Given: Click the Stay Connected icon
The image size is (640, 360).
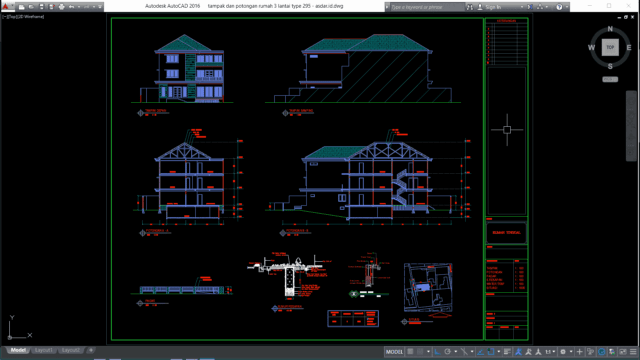Looking at the screenshot, I should tap(540, 7).
